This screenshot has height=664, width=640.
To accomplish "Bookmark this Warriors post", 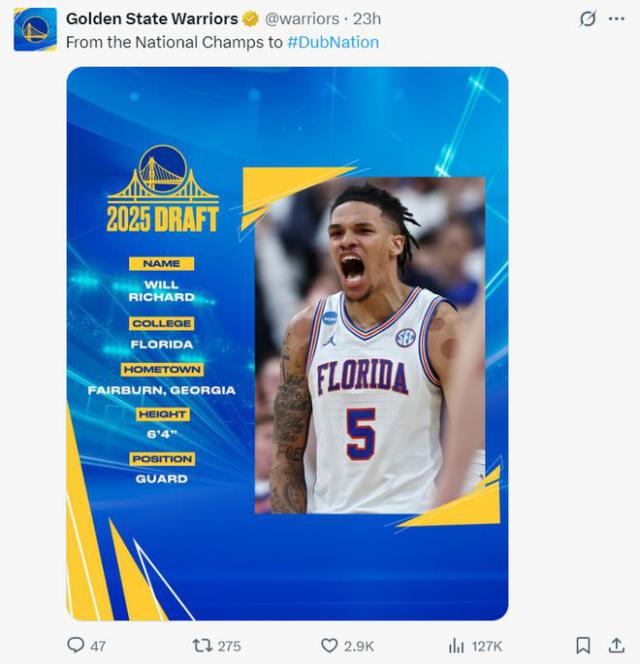I will [x=583, y=645].
